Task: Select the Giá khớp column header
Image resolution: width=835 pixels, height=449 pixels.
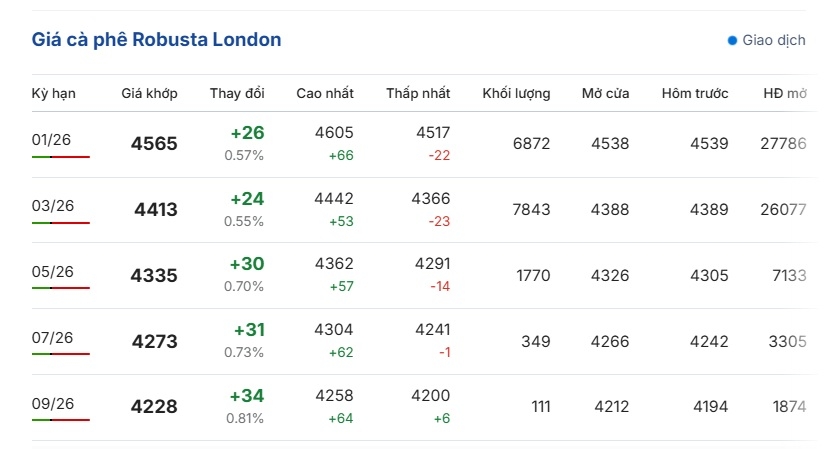Action: 150,94
